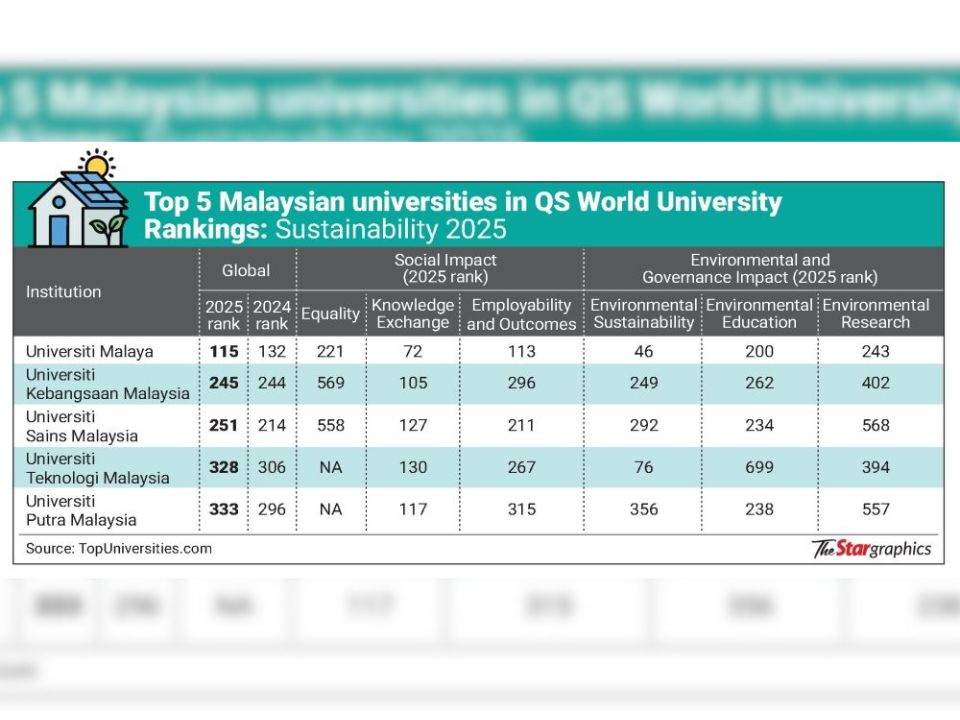Viewport: 960px width, 720px height.
Task: Click Universiti Sains Malaysia's Environmental Sustainability '292'
Action: [643, 426]
